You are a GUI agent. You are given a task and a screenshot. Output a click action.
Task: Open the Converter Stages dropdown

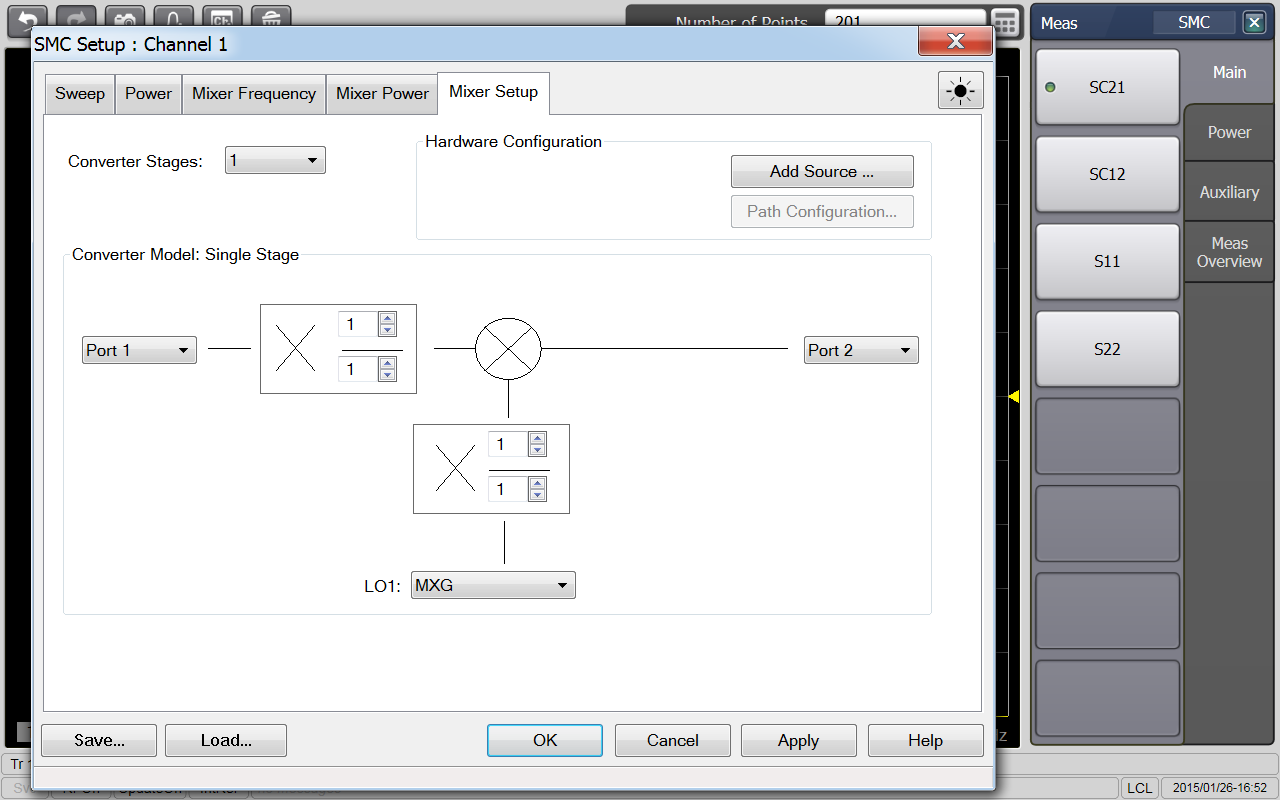click(x=275, y=160)
